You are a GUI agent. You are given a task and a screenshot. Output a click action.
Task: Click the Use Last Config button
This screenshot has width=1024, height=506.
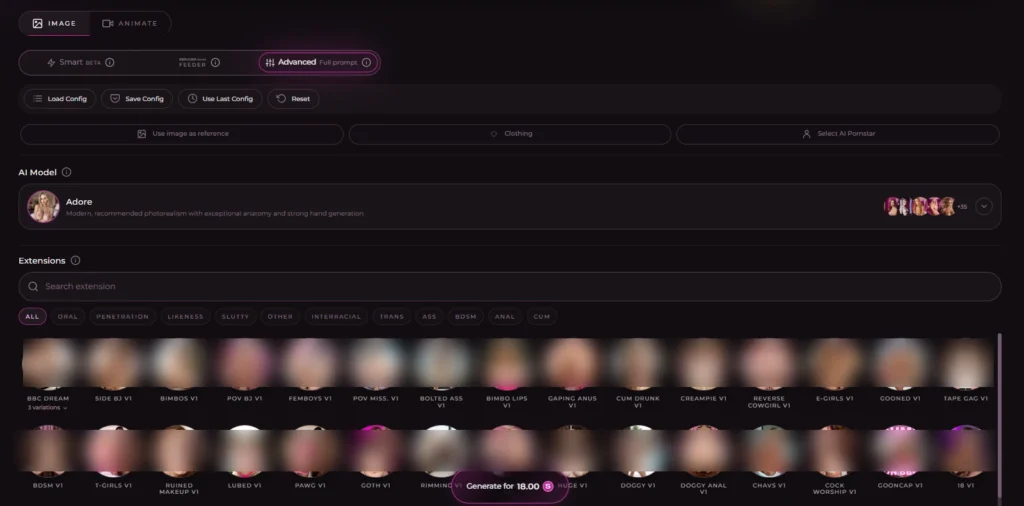[x=220, y=99]
